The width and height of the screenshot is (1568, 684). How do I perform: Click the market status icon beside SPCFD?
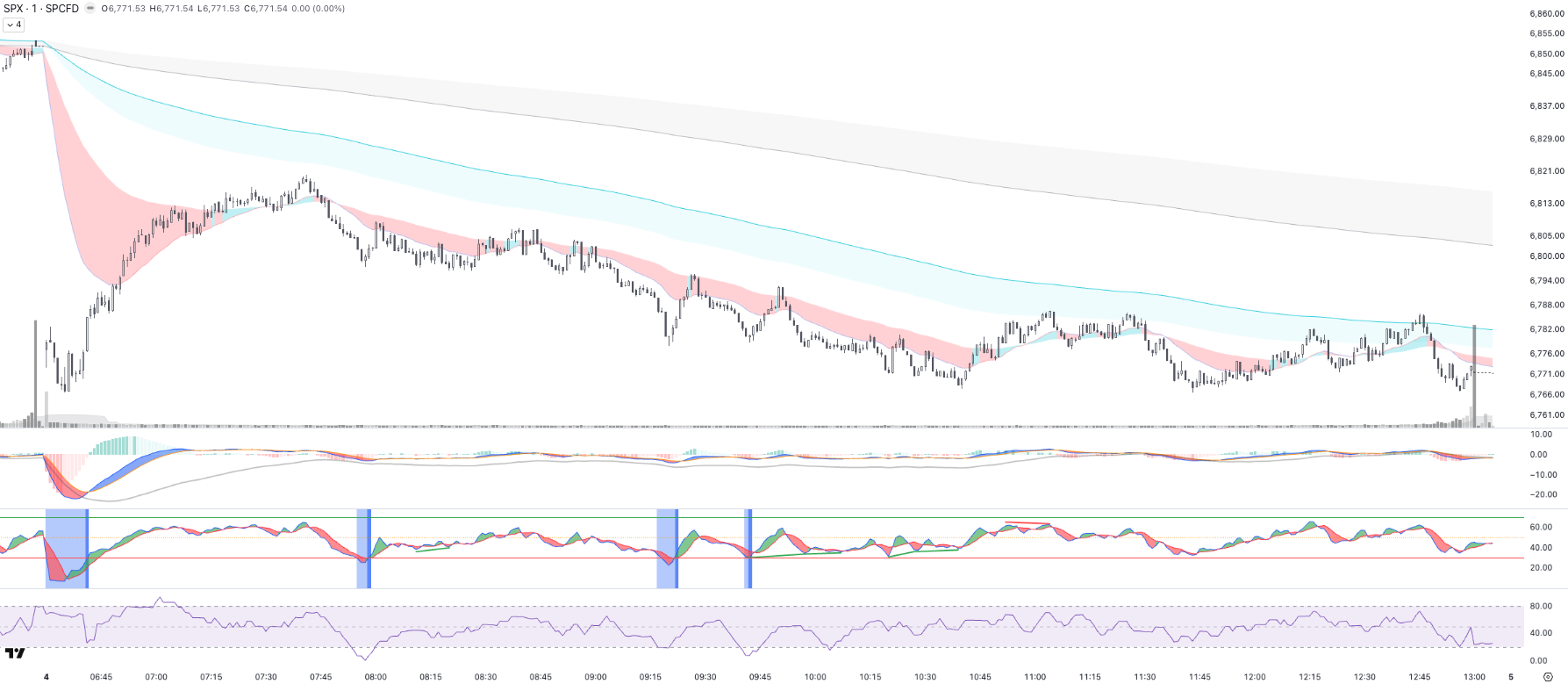(x=90, y=9)
